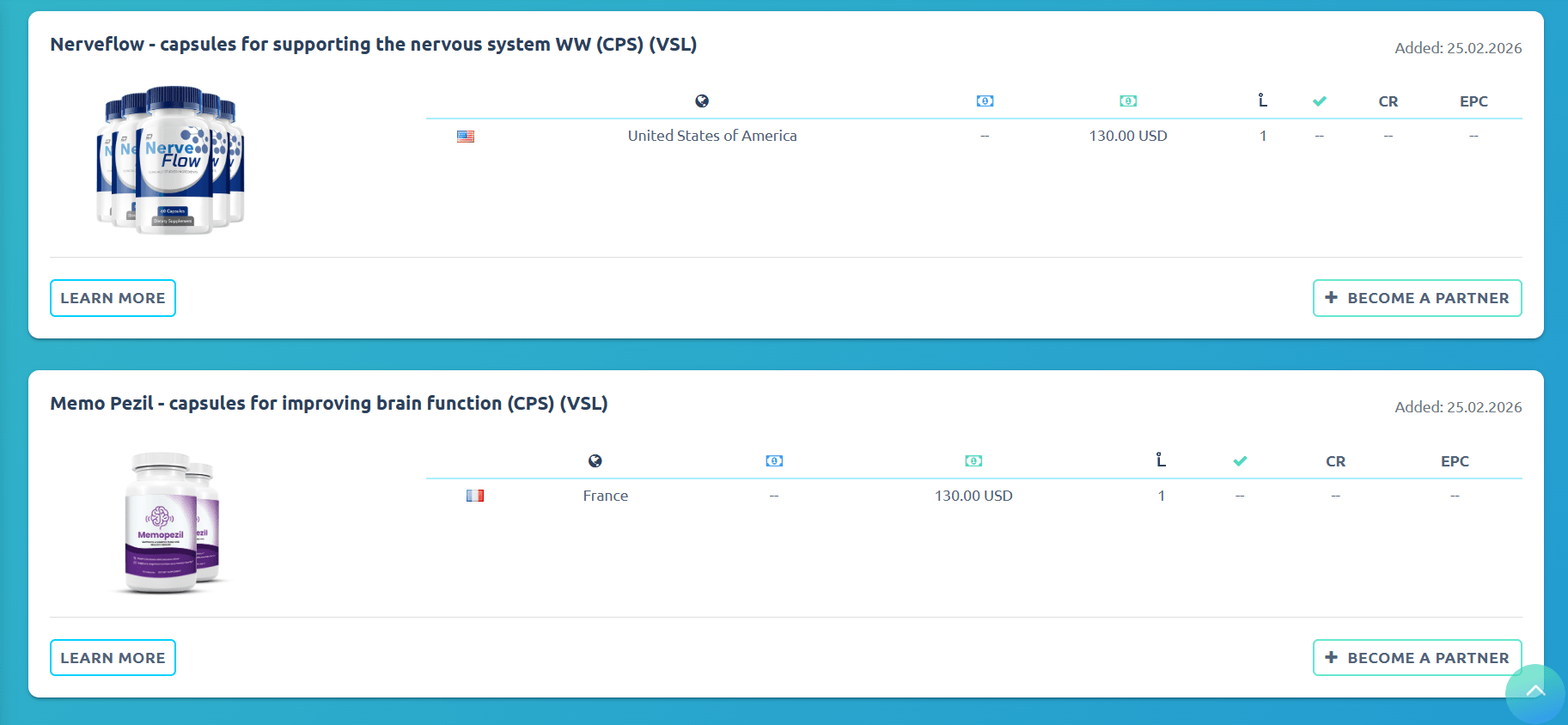Click the globe icon in Memo Pezil table header

(x=595, y=461)
